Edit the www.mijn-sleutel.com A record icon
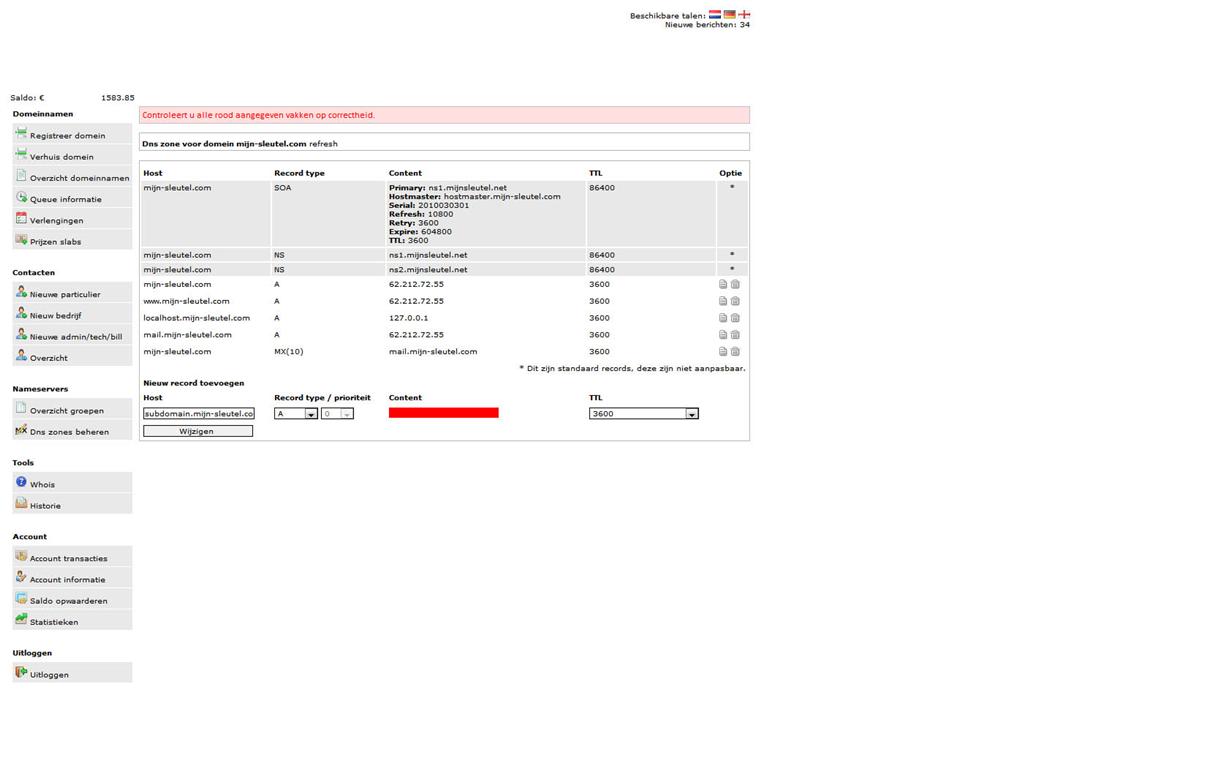1228x768 pixels. [723, 301]
